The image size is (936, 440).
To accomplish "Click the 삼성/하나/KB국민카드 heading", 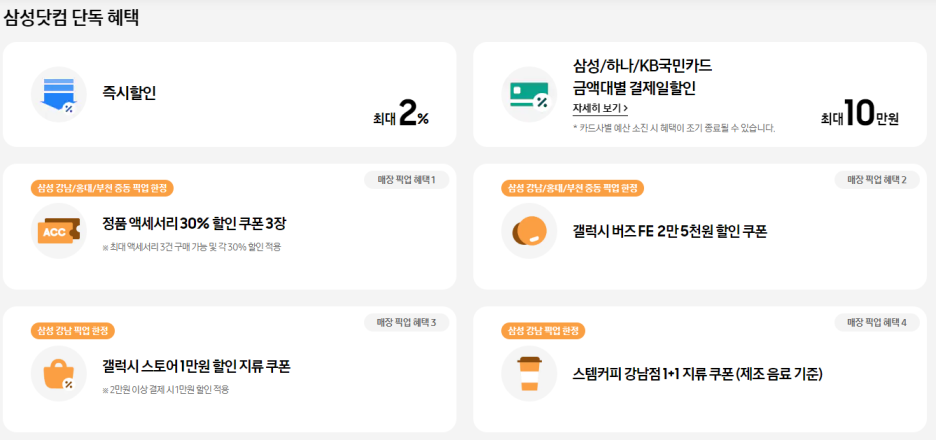I will tap(642, 64).
